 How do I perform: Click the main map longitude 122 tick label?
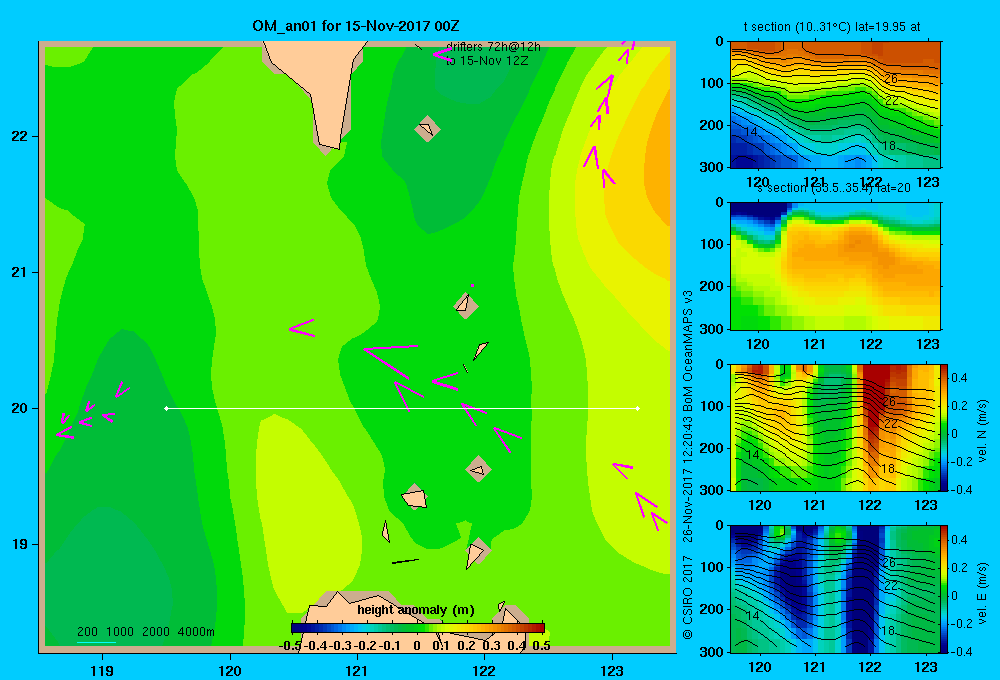pyautogui.click(x=484, y=671)
